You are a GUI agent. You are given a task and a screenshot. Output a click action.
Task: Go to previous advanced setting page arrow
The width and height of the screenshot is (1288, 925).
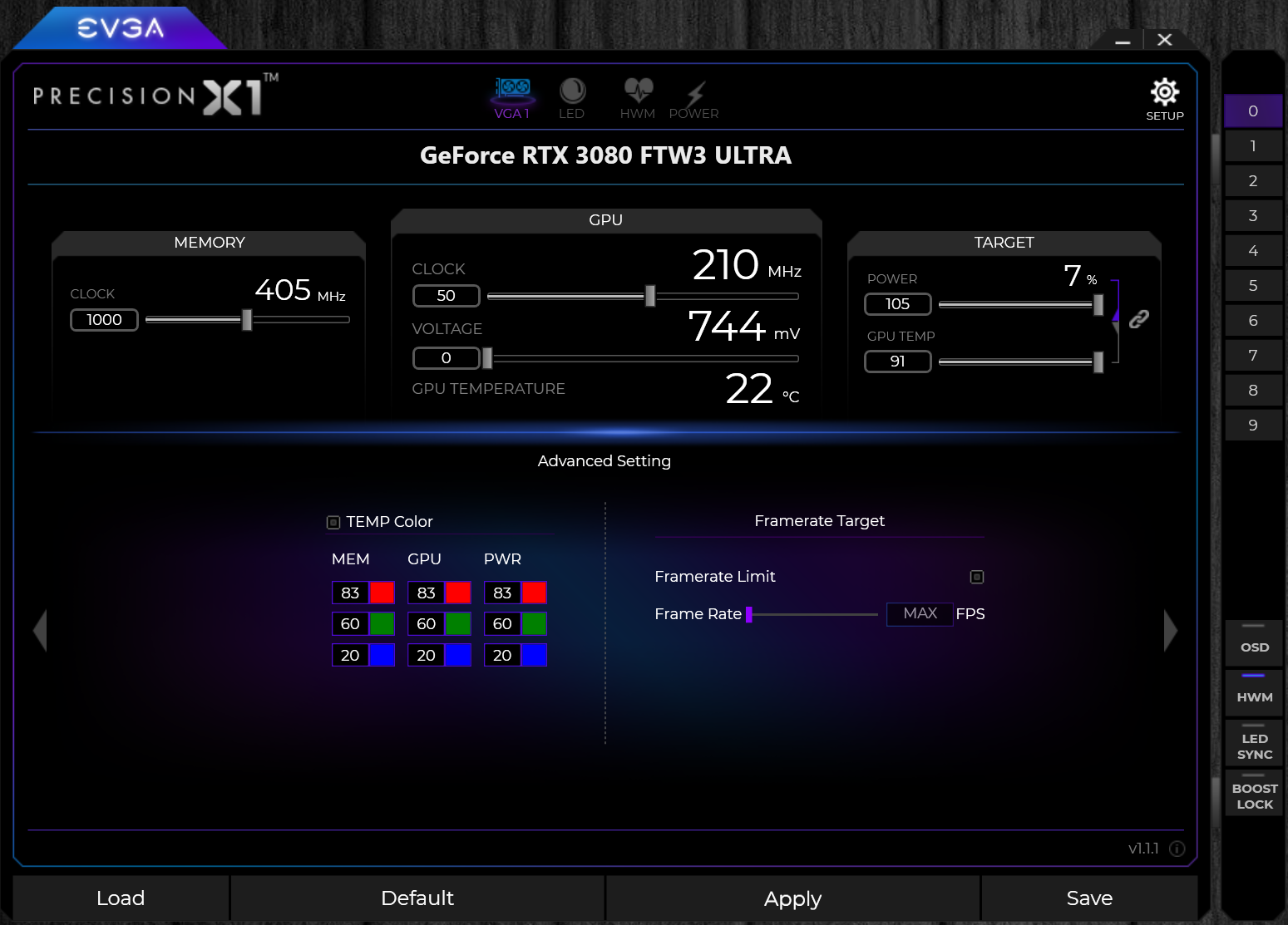pos(40,631)
